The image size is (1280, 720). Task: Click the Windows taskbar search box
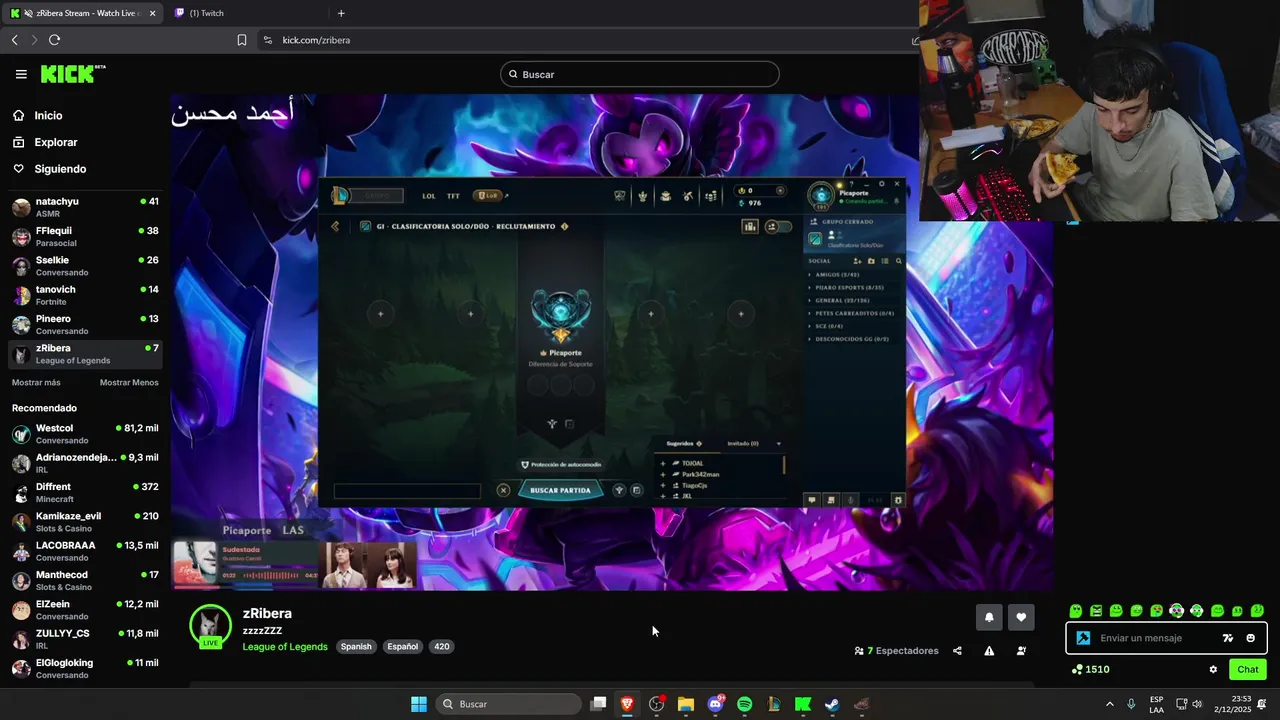pyautogui.click(x=509, y=704)
